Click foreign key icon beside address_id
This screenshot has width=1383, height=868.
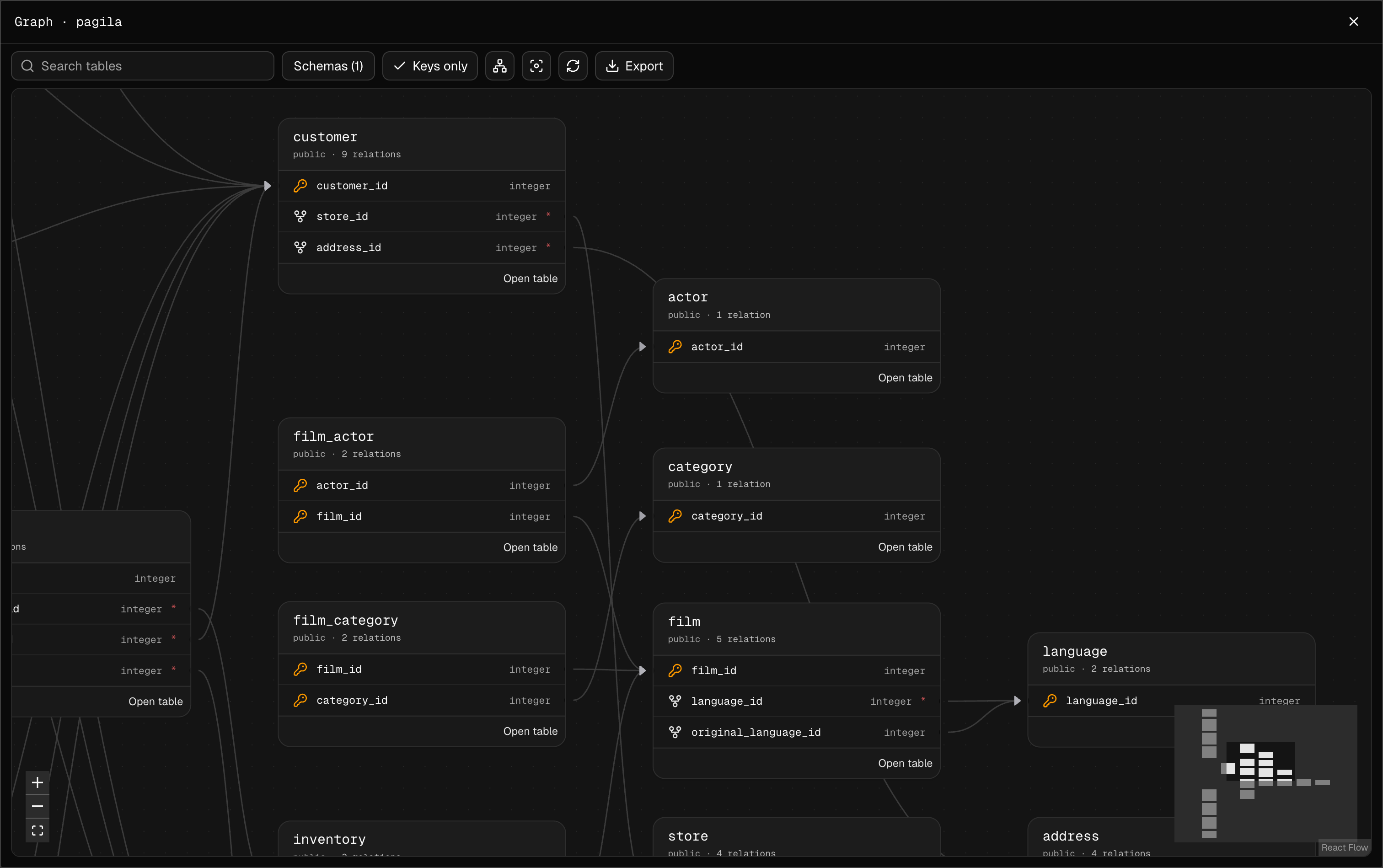300,247
